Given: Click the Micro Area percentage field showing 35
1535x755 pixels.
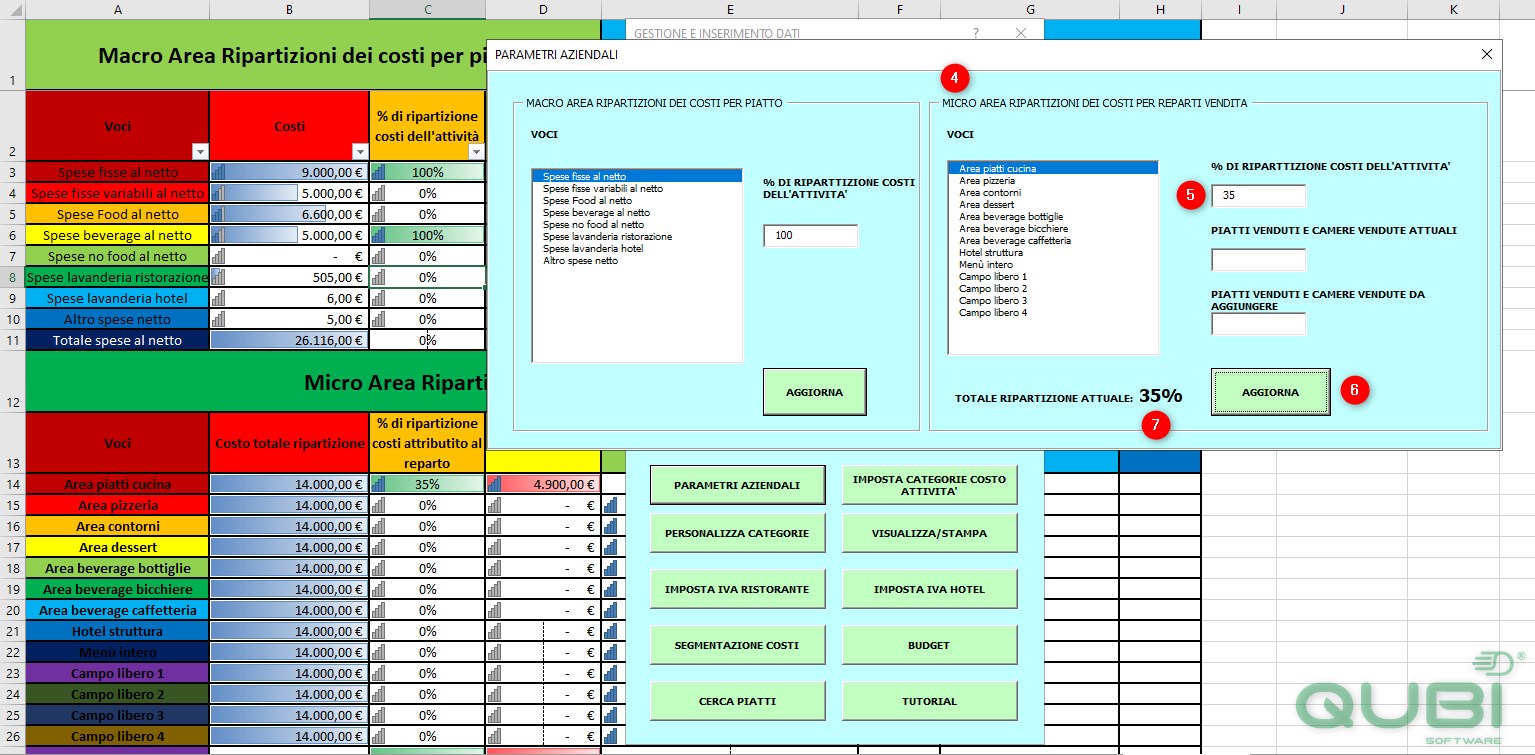Looking at the screenshot, I should click(1258, 196).
